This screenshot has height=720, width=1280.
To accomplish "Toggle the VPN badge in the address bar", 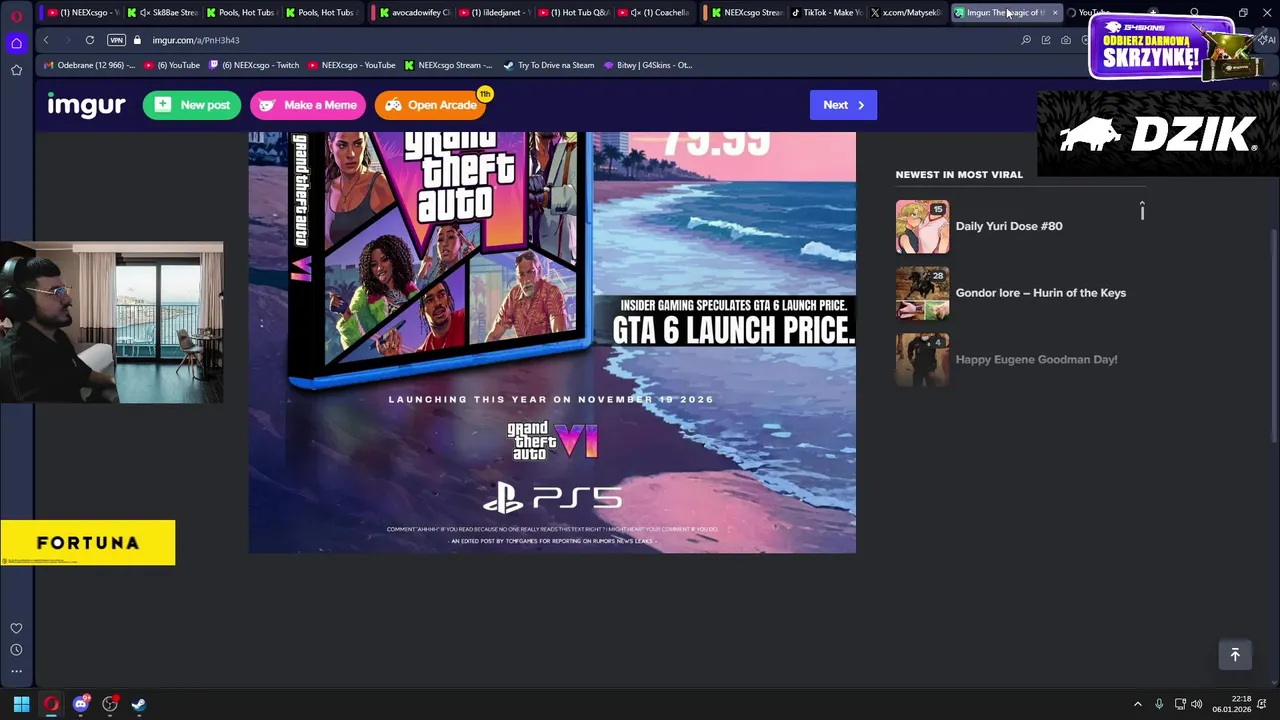I will [x=116, y=40].
